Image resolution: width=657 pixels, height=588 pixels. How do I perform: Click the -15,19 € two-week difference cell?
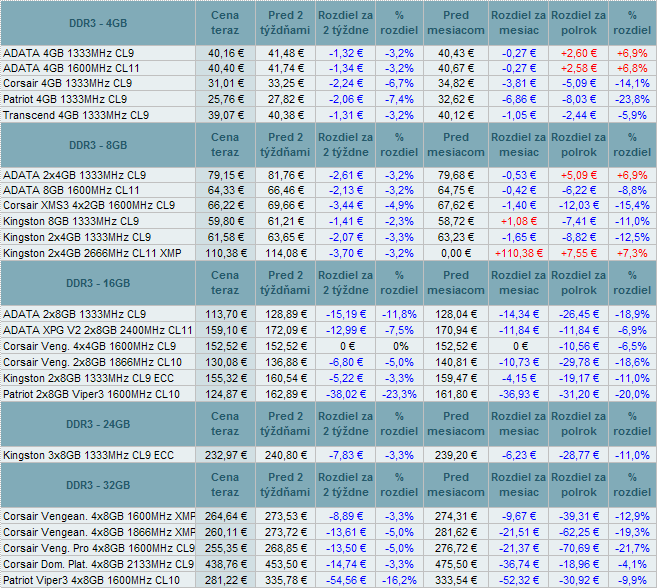tap(346, 314)
